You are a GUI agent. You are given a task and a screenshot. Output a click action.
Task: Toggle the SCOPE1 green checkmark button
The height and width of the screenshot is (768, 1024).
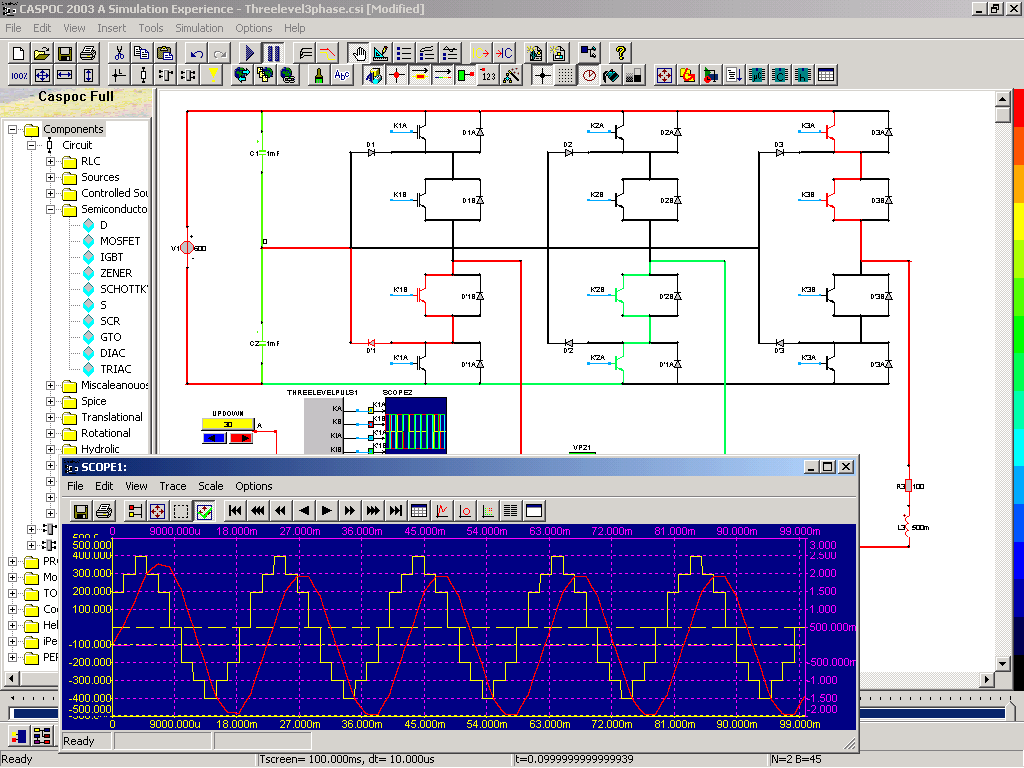pyautogui.click(x=204, y=511)
